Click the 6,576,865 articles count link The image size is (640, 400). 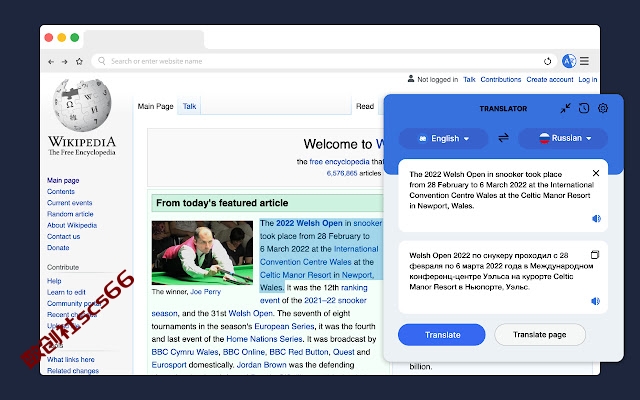click(342, 173)
